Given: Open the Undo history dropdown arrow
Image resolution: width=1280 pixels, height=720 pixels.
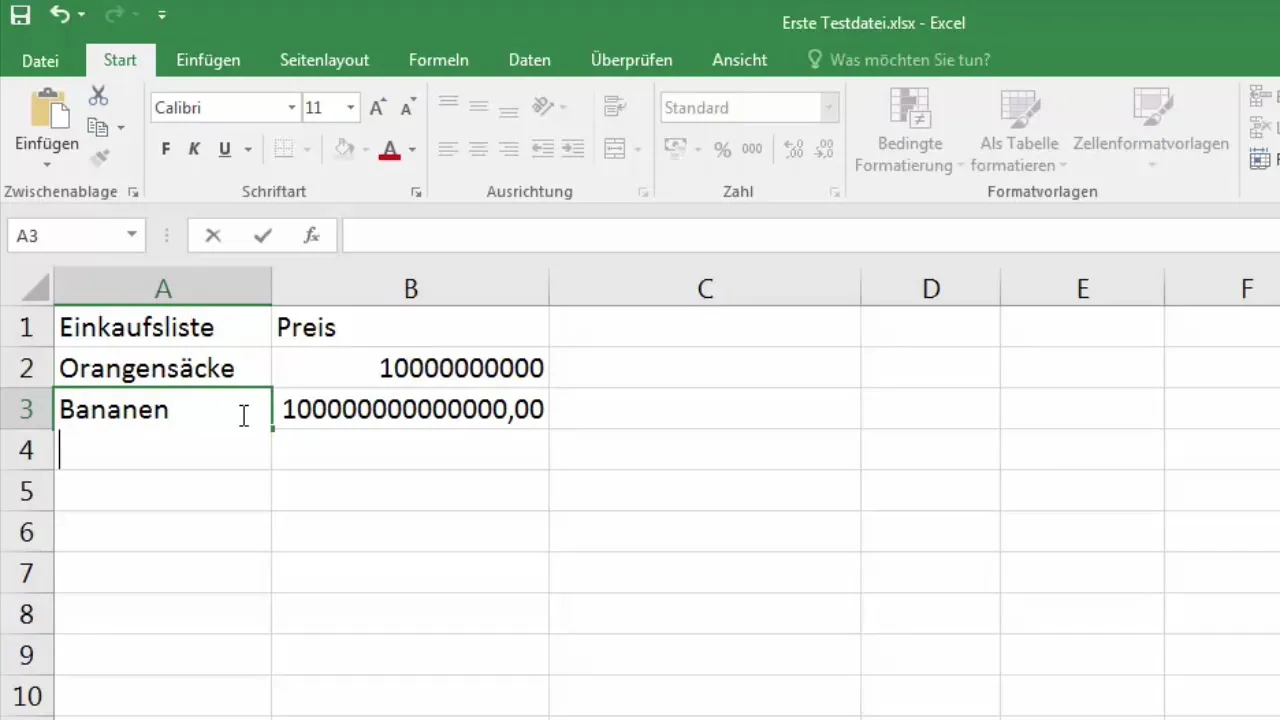Looking at the screenshot, I should [82, 16].
